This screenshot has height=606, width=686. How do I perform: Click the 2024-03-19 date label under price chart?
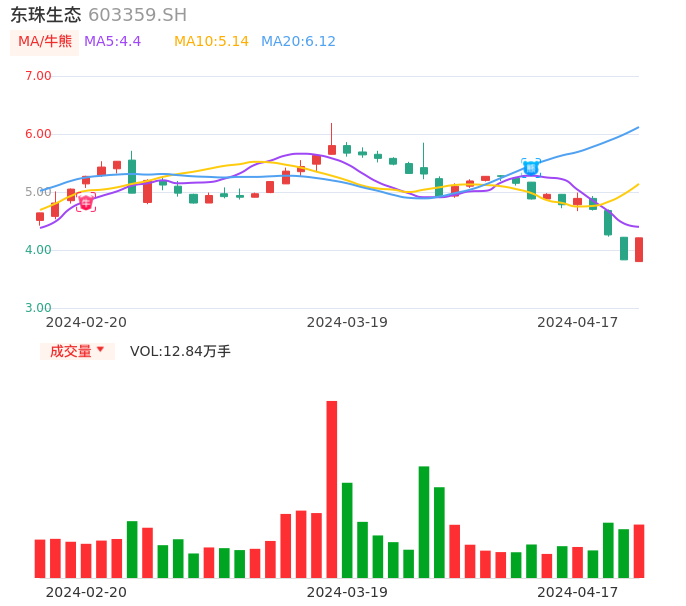347,322
